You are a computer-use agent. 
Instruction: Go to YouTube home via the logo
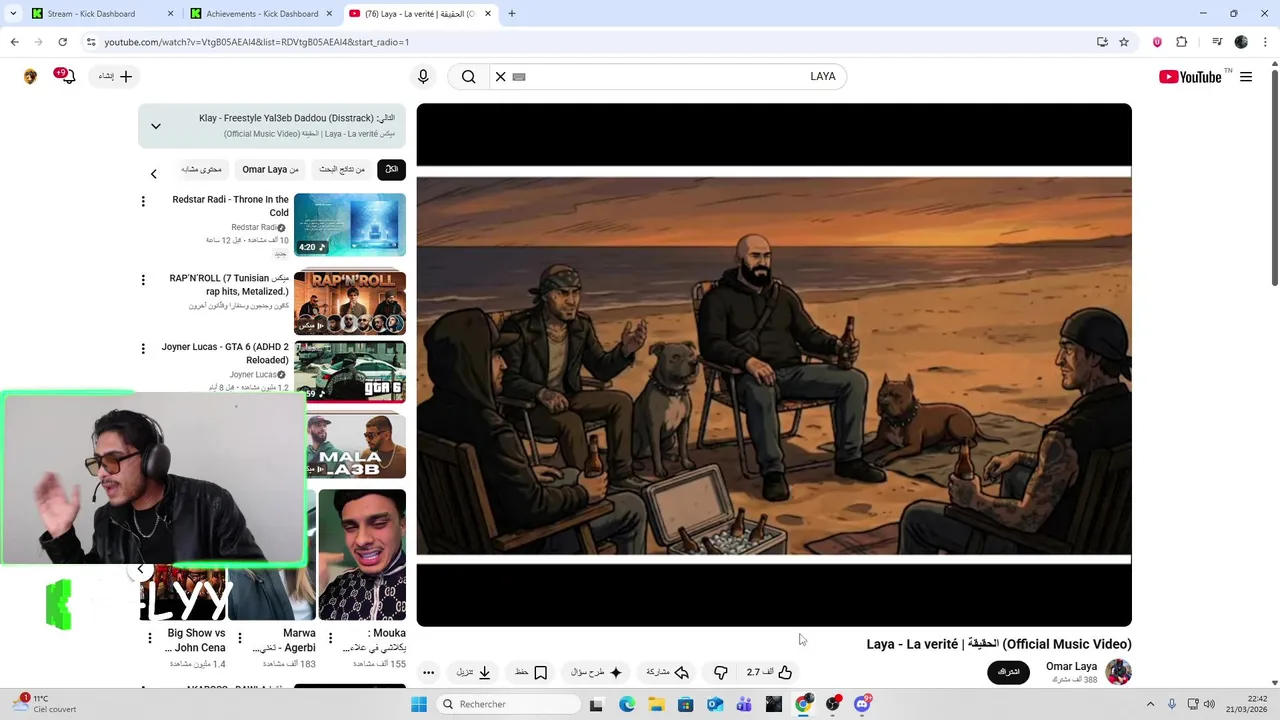(x=1190, y=77)
